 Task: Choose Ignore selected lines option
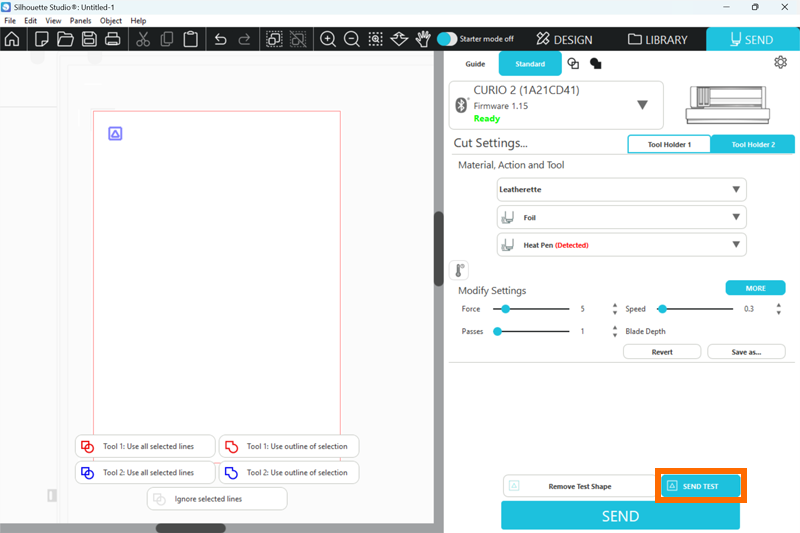[217, 498]
